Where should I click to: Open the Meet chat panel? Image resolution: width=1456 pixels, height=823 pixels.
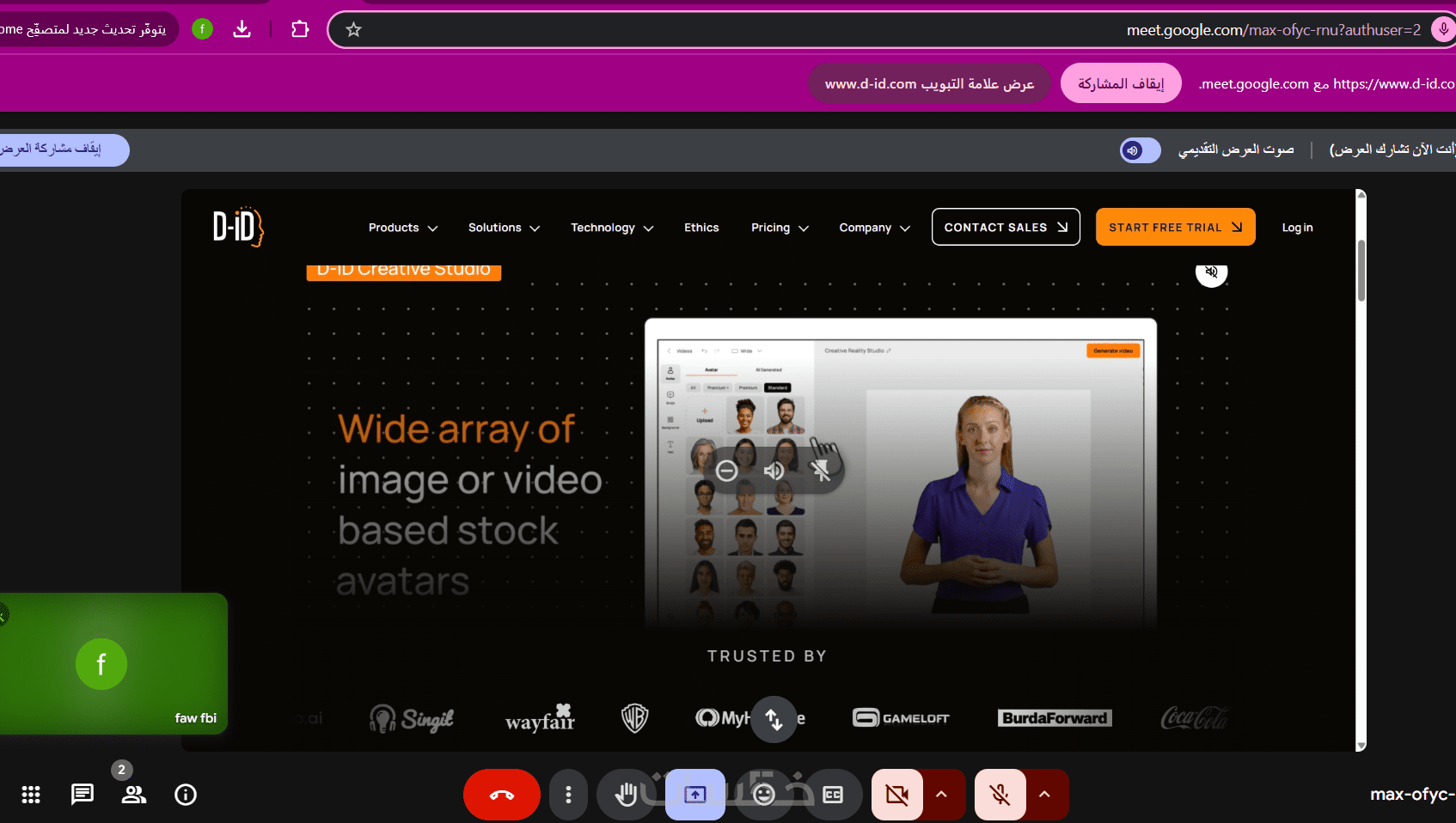click(x=83, y=795)
